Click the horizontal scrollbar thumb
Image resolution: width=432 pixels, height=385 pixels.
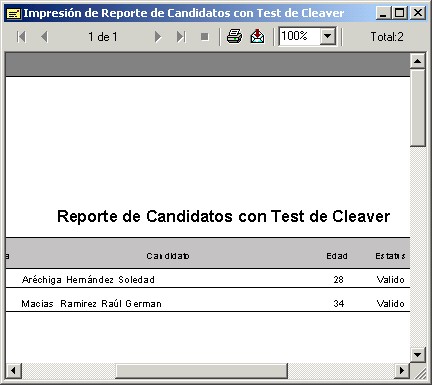click(201, 370)
